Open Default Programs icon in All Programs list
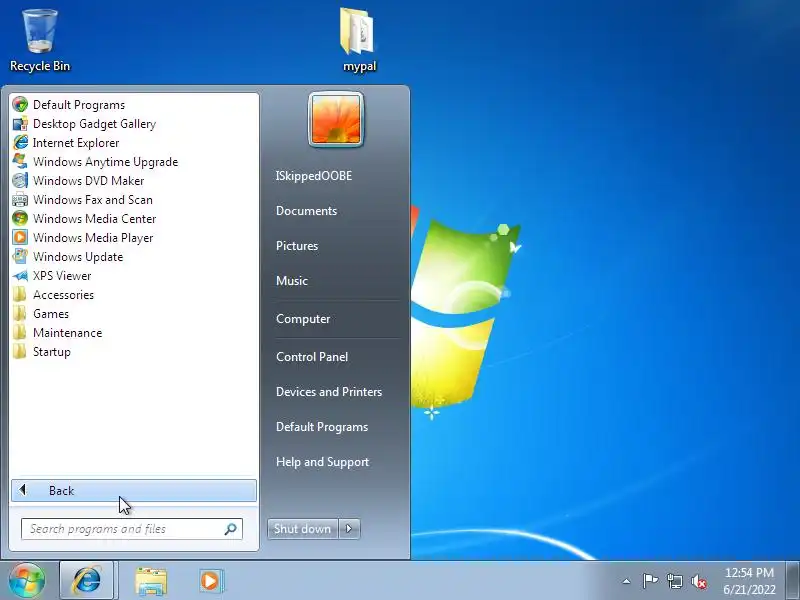This screenshot has width=800, height=600. [20, 105]
